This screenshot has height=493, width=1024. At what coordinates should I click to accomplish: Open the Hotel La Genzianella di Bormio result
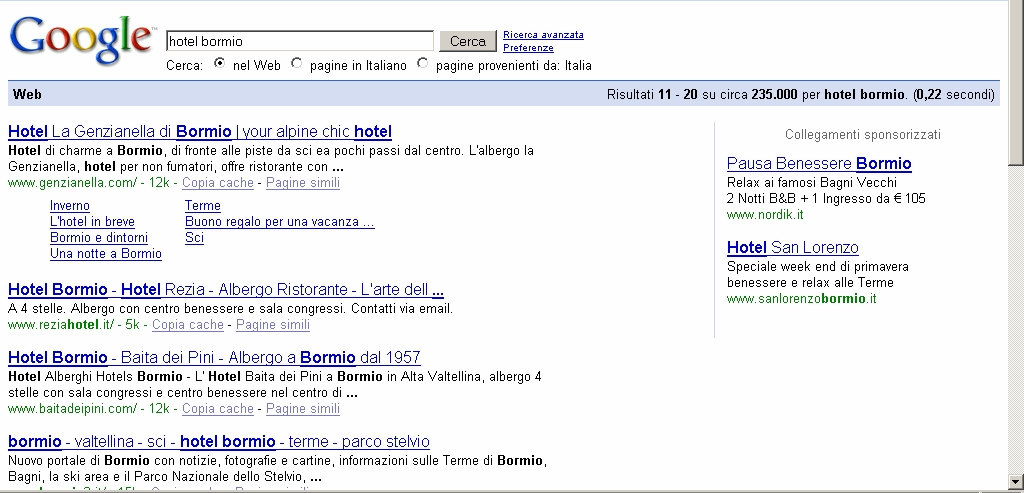pos(200,132)
